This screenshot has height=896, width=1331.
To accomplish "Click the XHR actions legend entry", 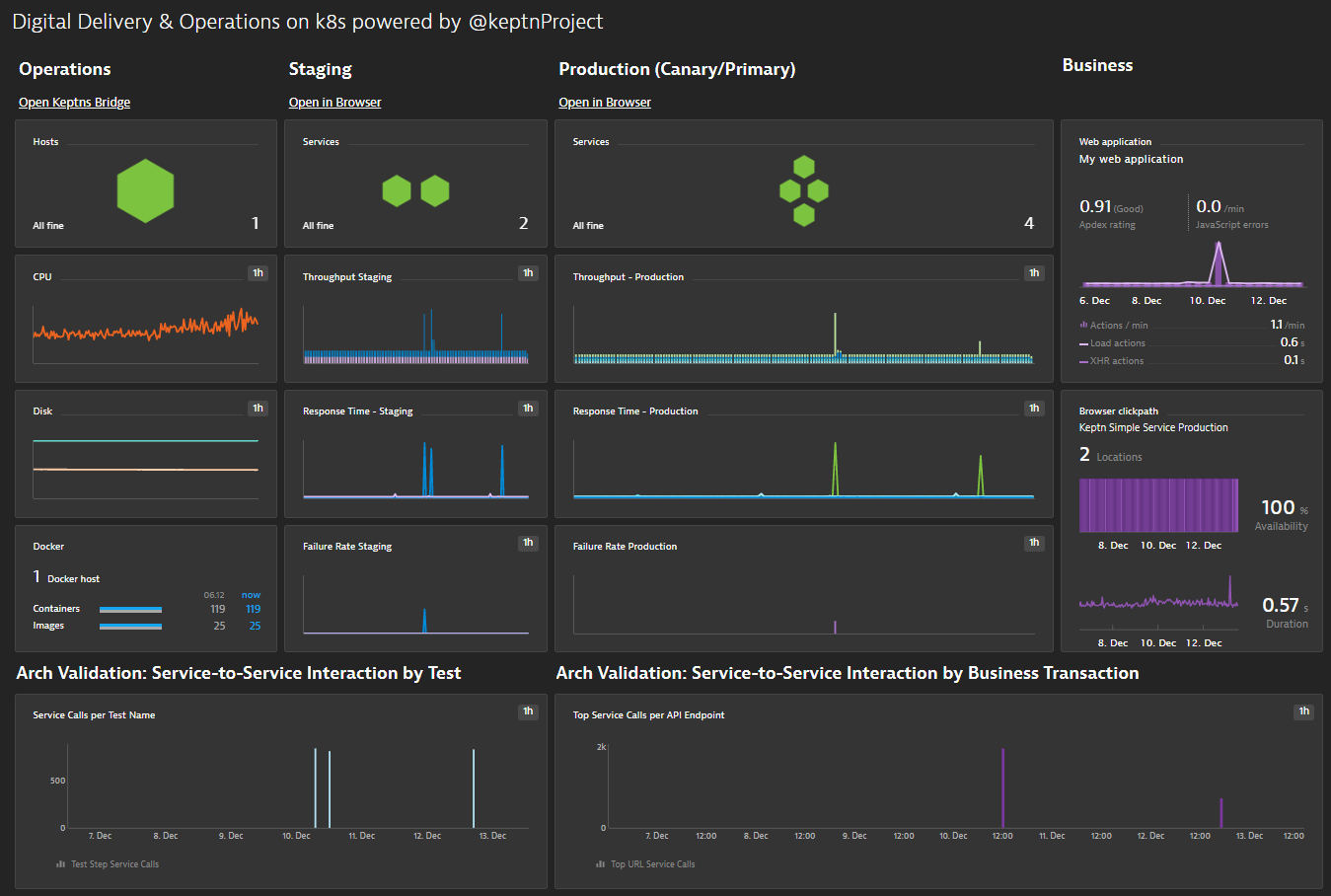I will [1112, 361].
